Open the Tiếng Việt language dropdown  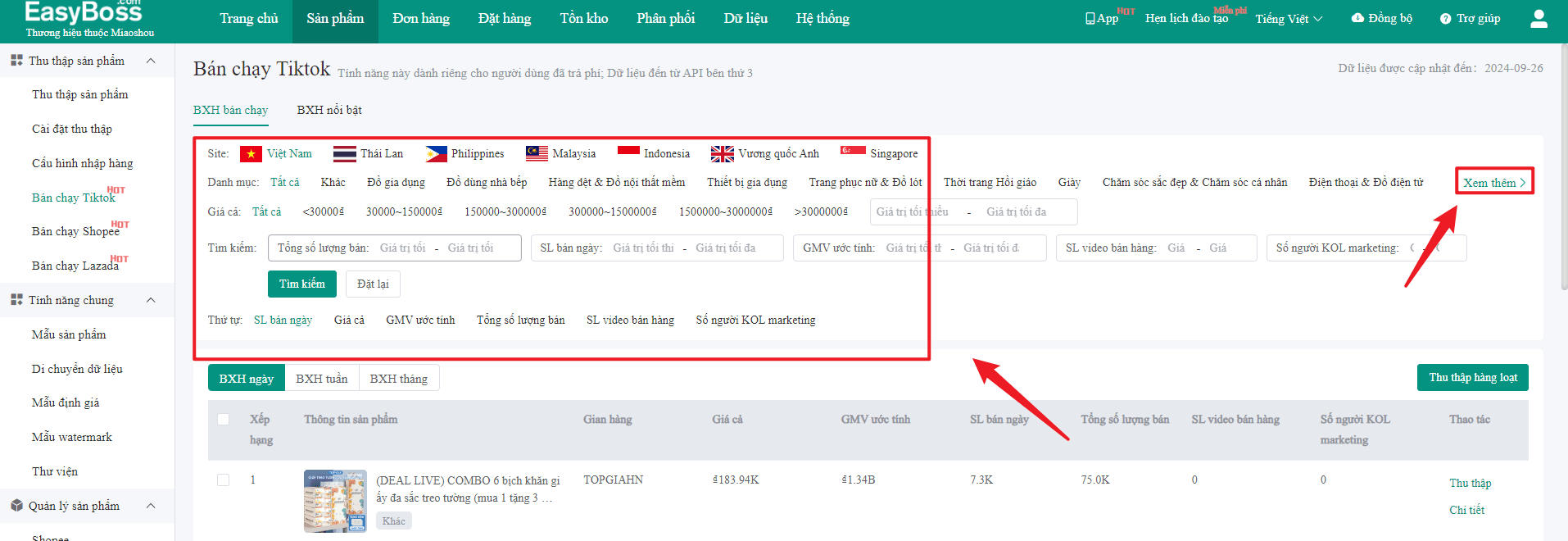click(1289, 19)
